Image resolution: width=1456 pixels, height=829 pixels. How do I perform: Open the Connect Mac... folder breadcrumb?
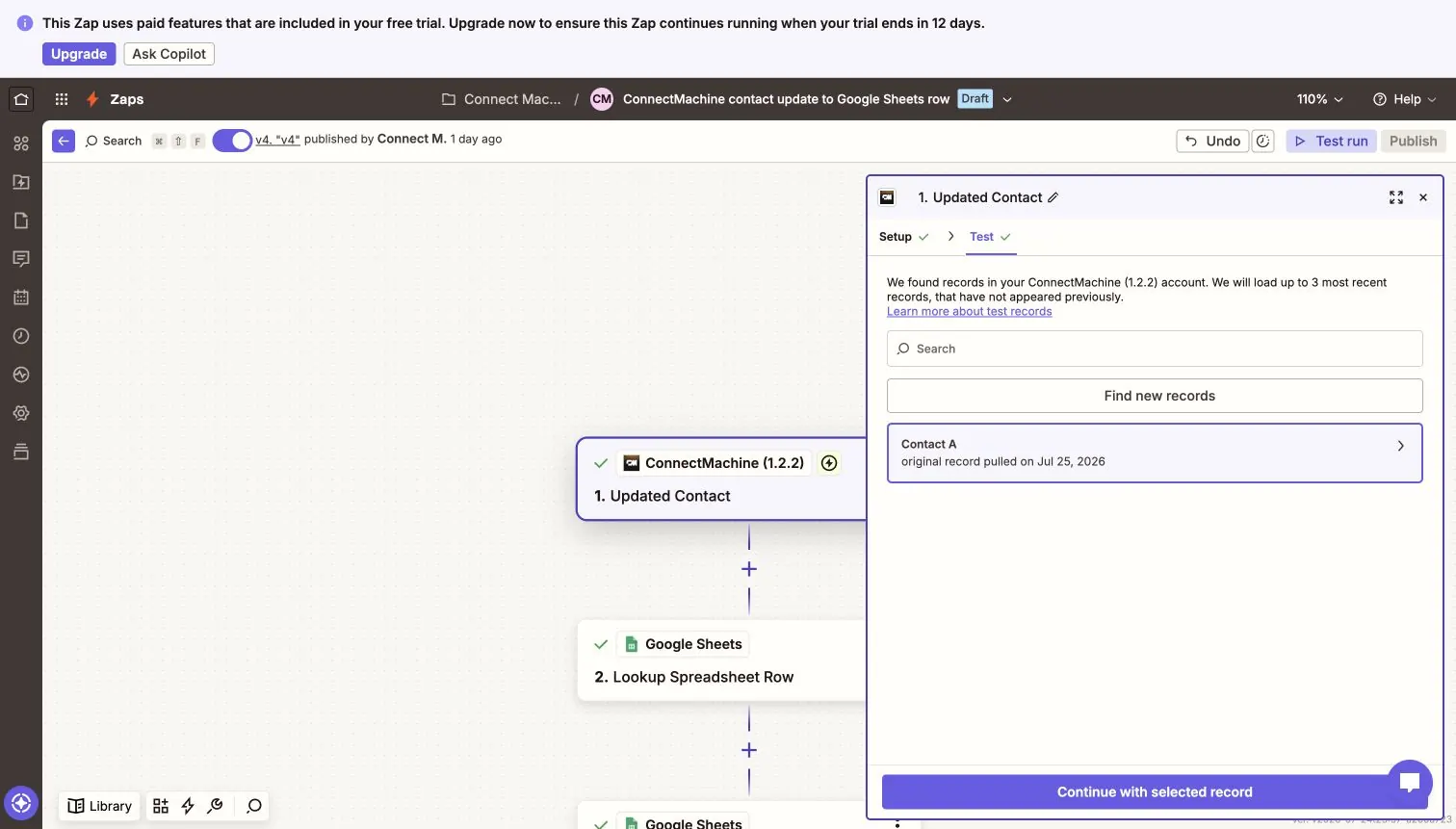click(502, 99)
